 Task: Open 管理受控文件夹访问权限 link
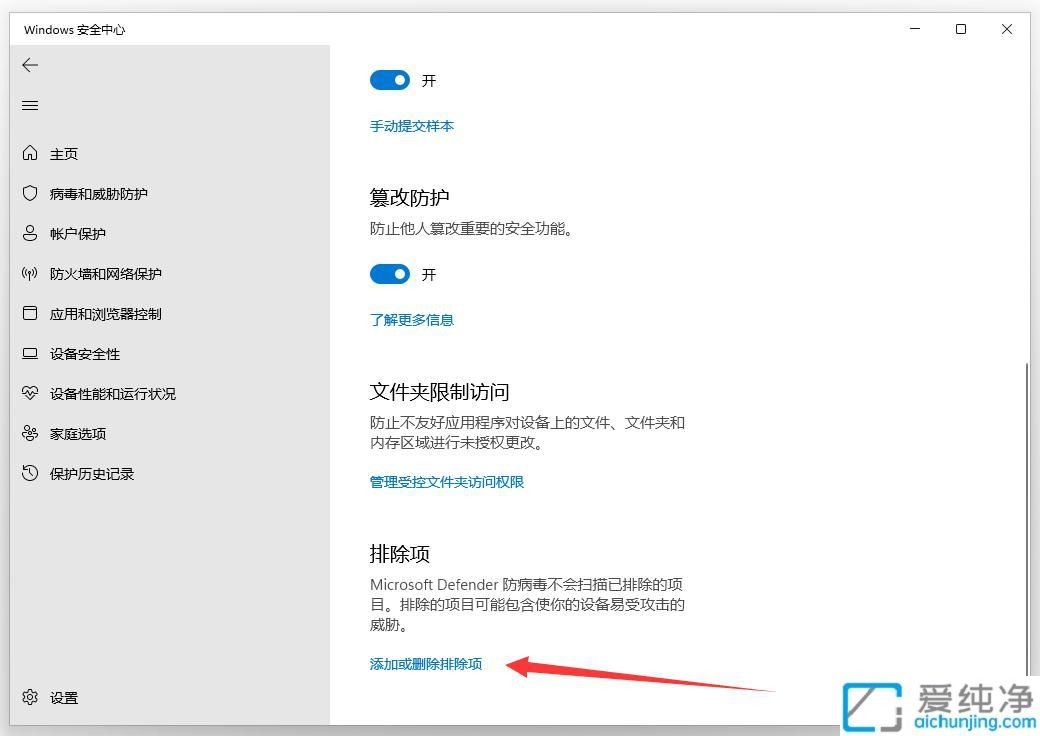click(447, 481)
